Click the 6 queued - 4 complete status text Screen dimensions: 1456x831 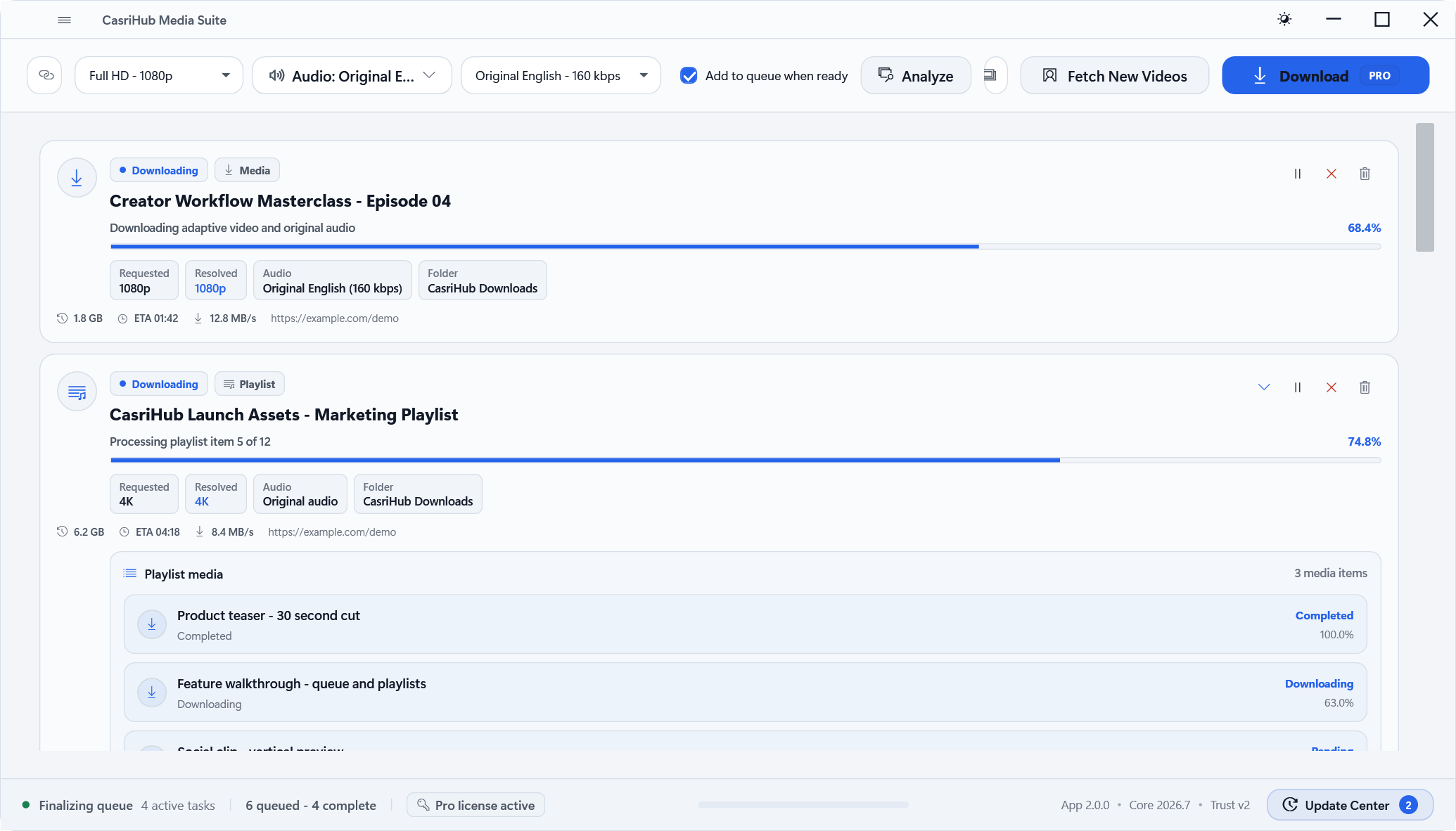point(311,805)
